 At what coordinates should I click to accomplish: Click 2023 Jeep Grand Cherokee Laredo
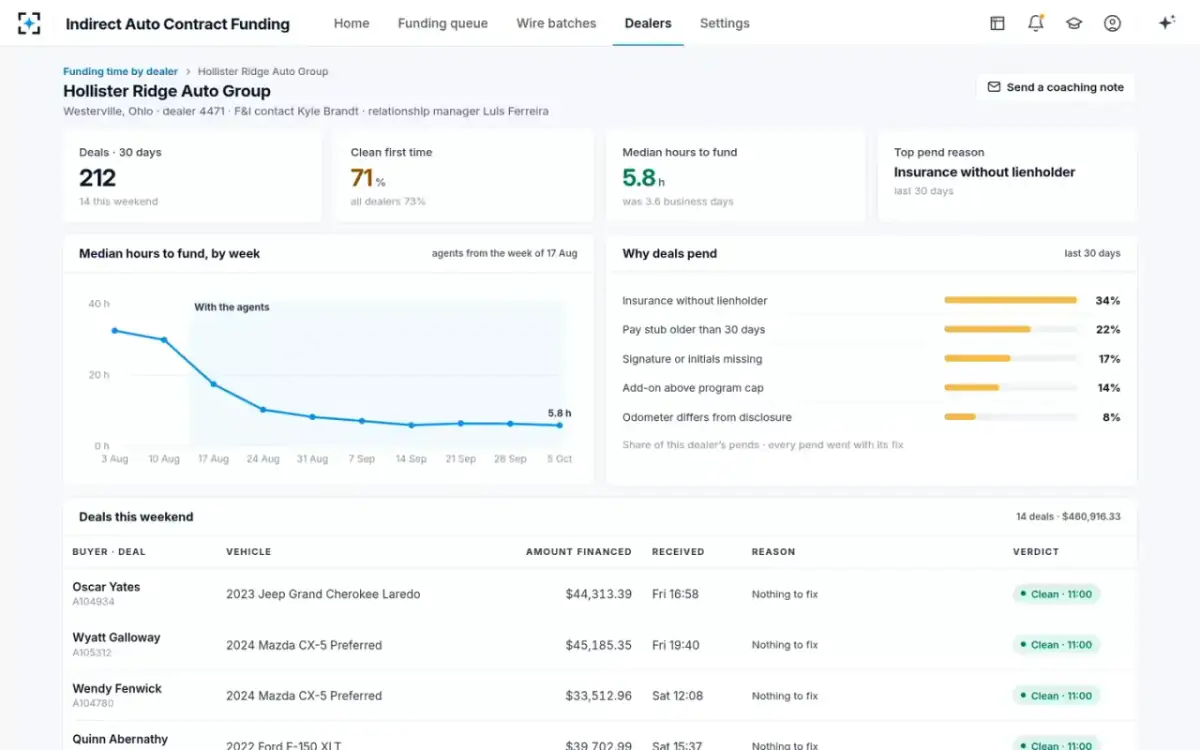(x=323, y=594)
